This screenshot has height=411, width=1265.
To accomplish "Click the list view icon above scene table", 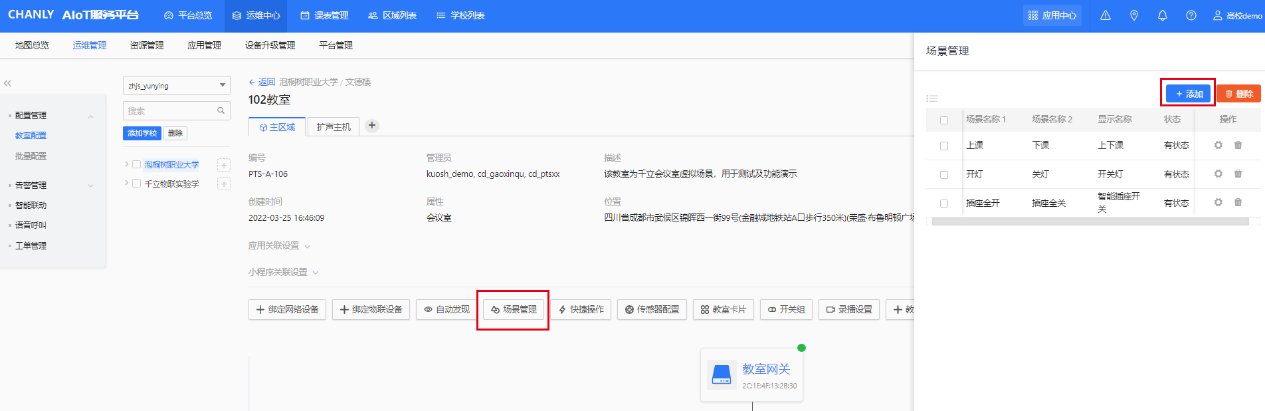I will (x=932, y=98).
